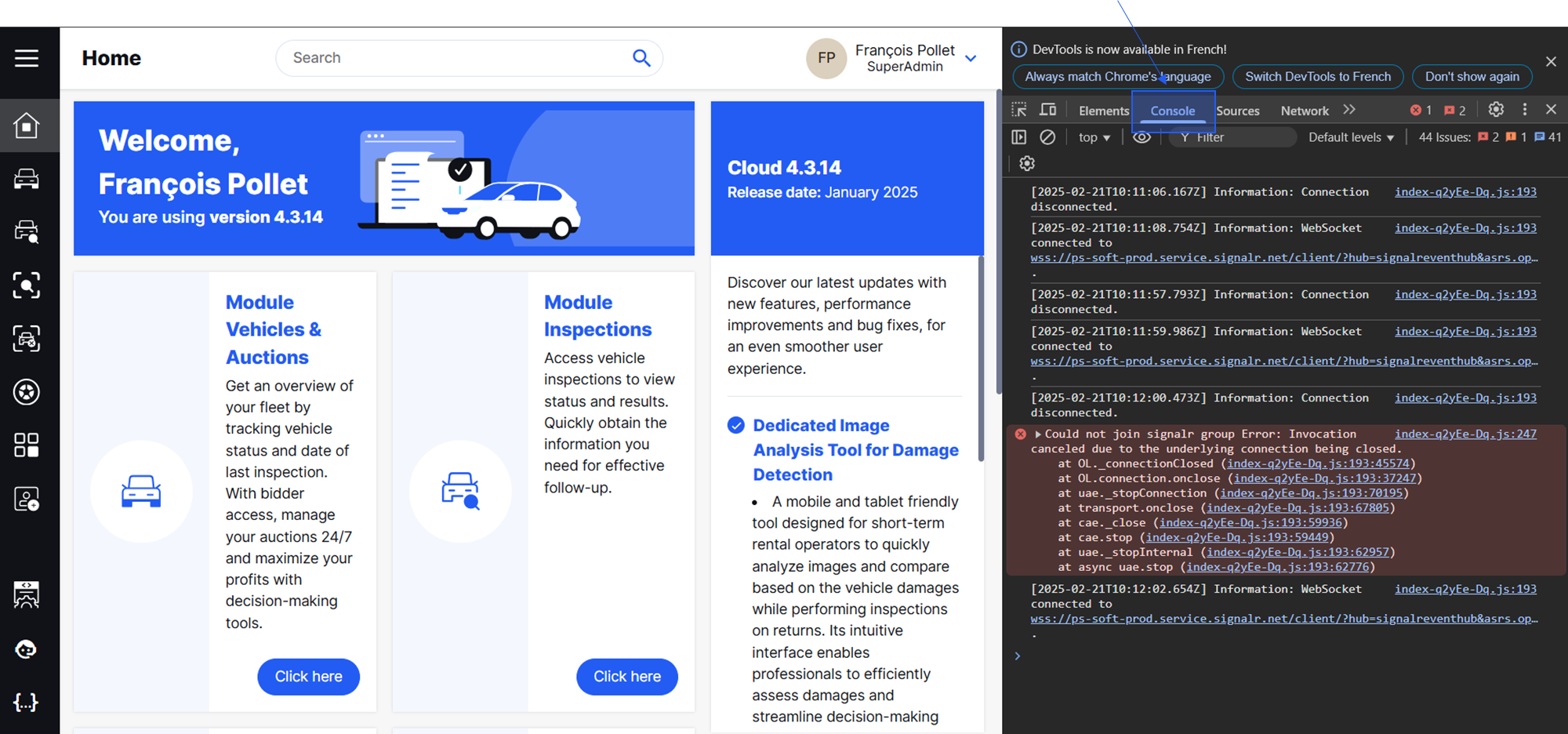
Task: Open the hamburger menu in the sidebar
Action: (27, 58)
